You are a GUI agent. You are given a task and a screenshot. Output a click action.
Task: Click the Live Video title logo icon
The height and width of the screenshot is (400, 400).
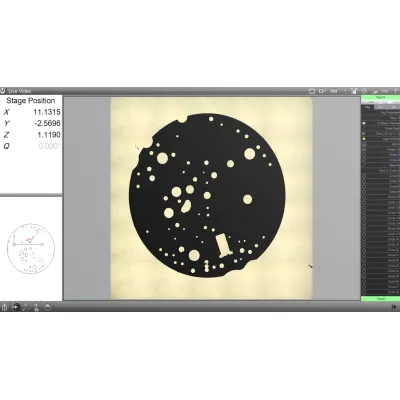coord(3,91)
